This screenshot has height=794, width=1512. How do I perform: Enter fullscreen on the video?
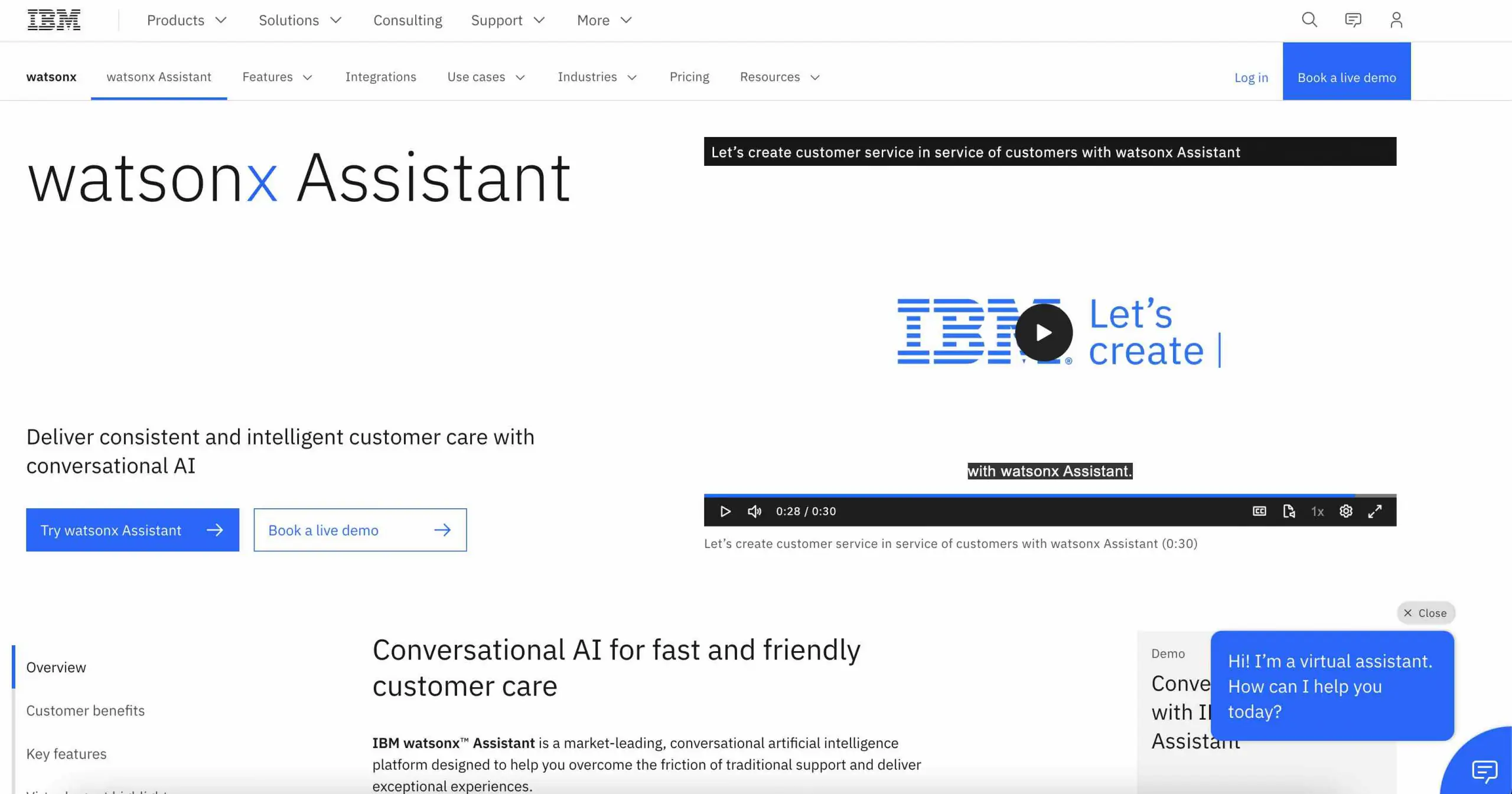pyautogui.click(x=1375, y=511)
